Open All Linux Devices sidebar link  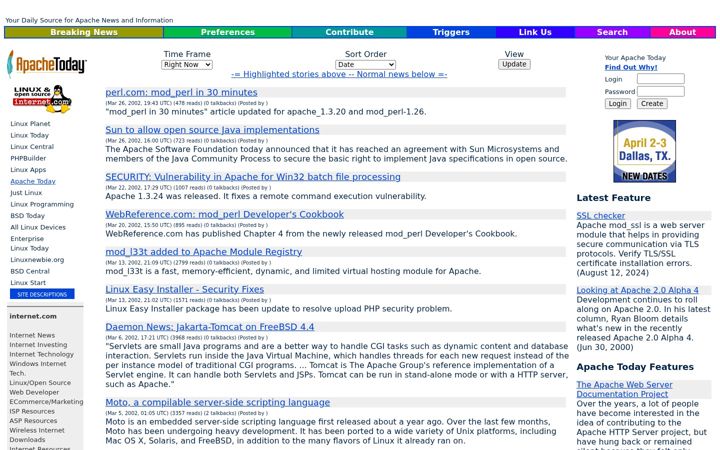point(38,227)
